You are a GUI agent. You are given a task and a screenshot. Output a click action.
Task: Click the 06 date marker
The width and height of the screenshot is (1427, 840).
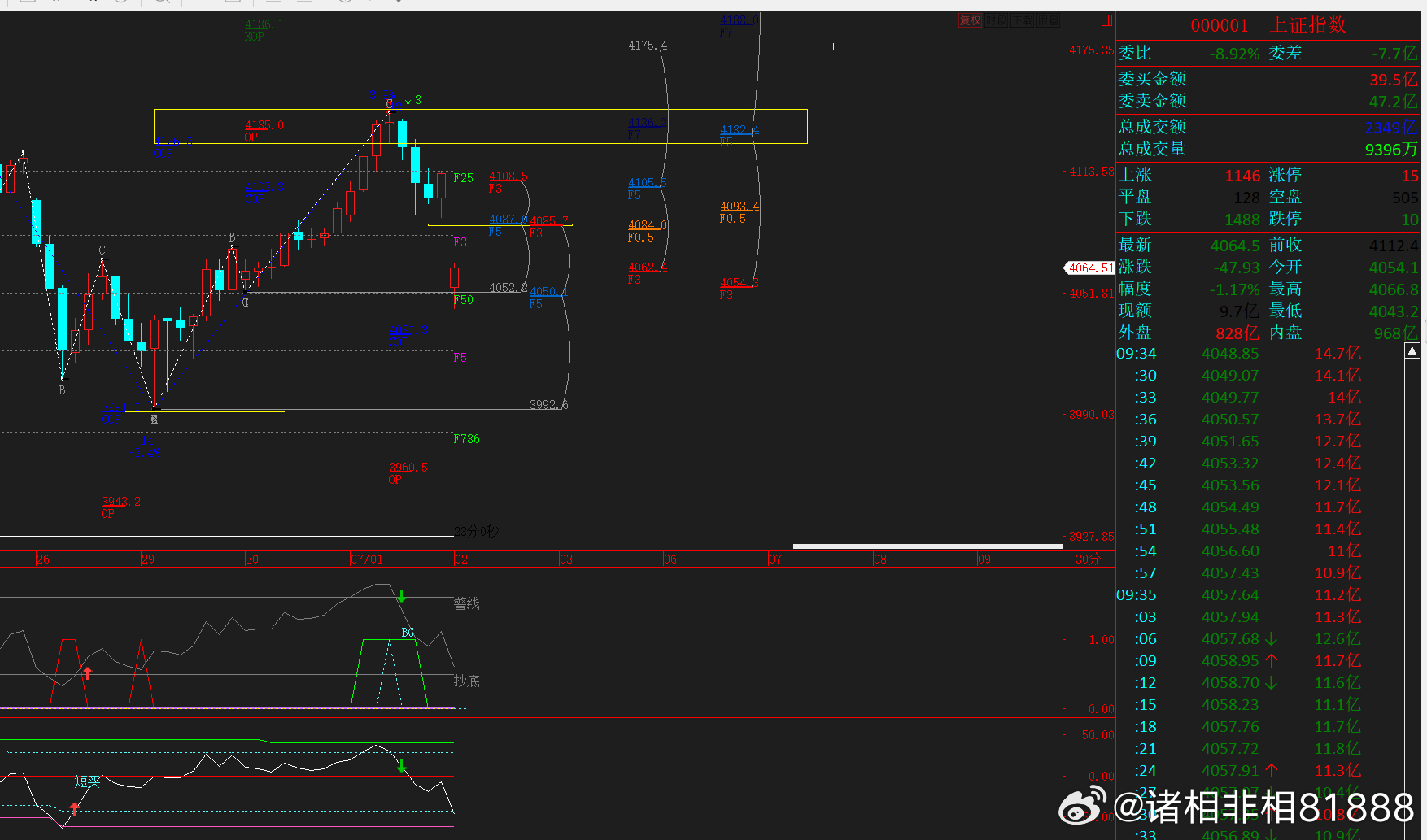670,559
